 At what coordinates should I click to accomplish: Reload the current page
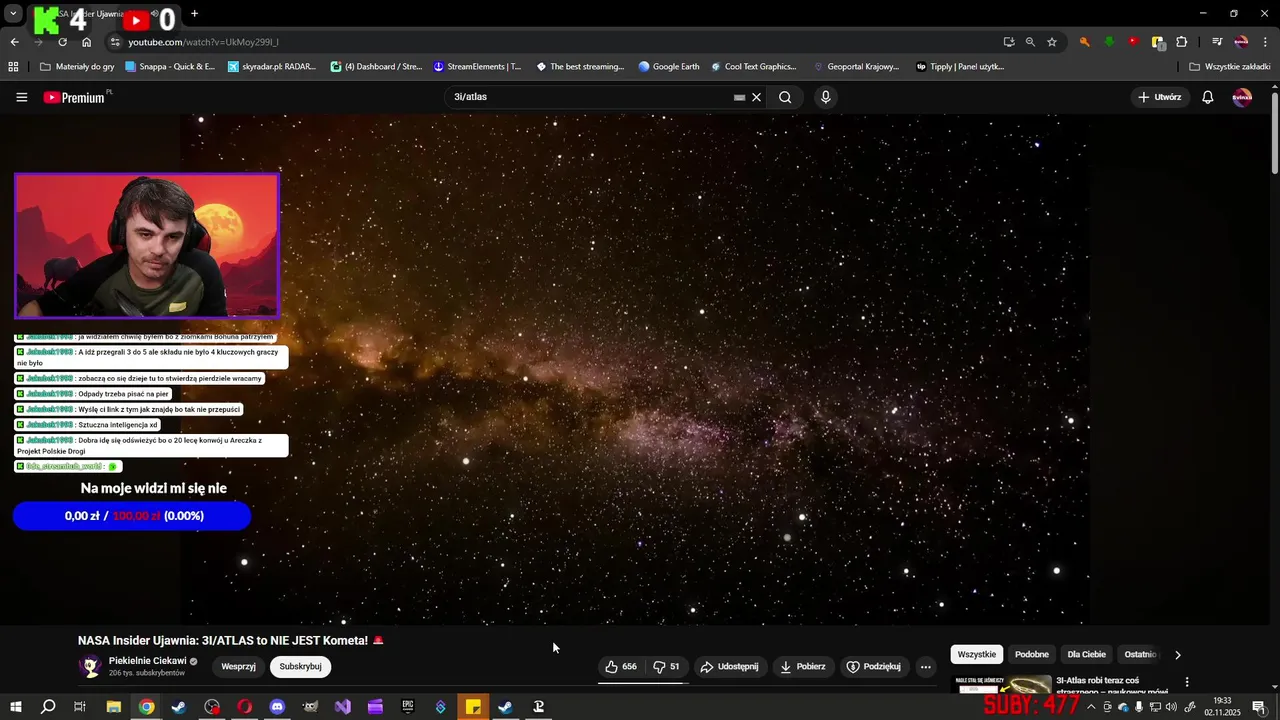(x=62, y=42)
